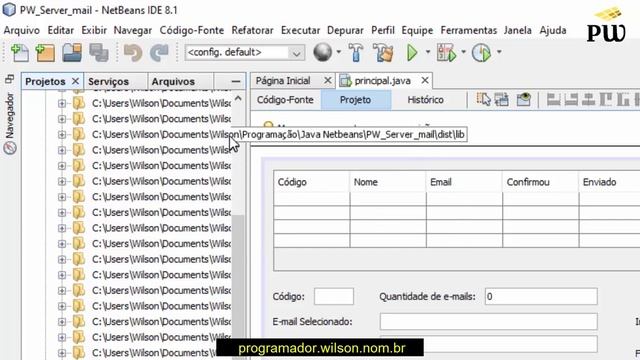The image size is (640, 360).
Task: Click the Projects panel vertical scrollbar thumb
Action: tap(238, 286)
